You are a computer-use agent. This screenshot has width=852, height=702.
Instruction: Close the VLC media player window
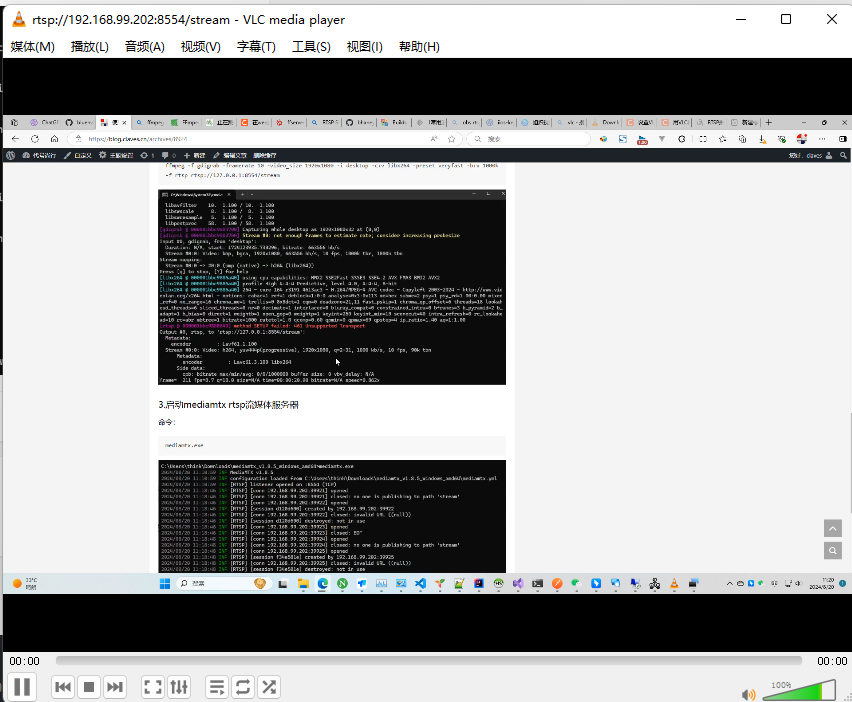pyautogui.click(x=831, y=20)
